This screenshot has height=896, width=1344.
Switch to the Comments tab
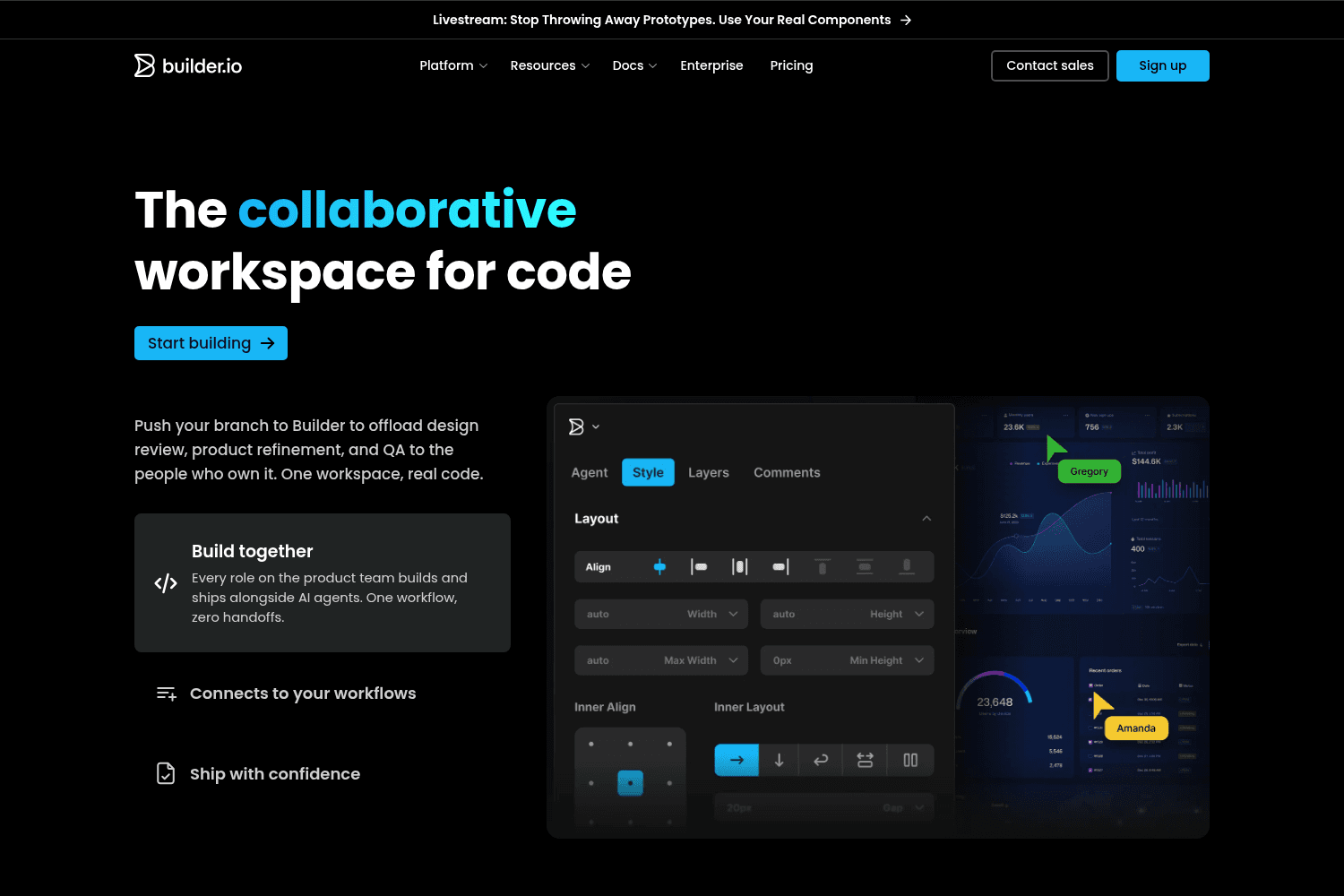pyautogui.click(x=787, y=472)
